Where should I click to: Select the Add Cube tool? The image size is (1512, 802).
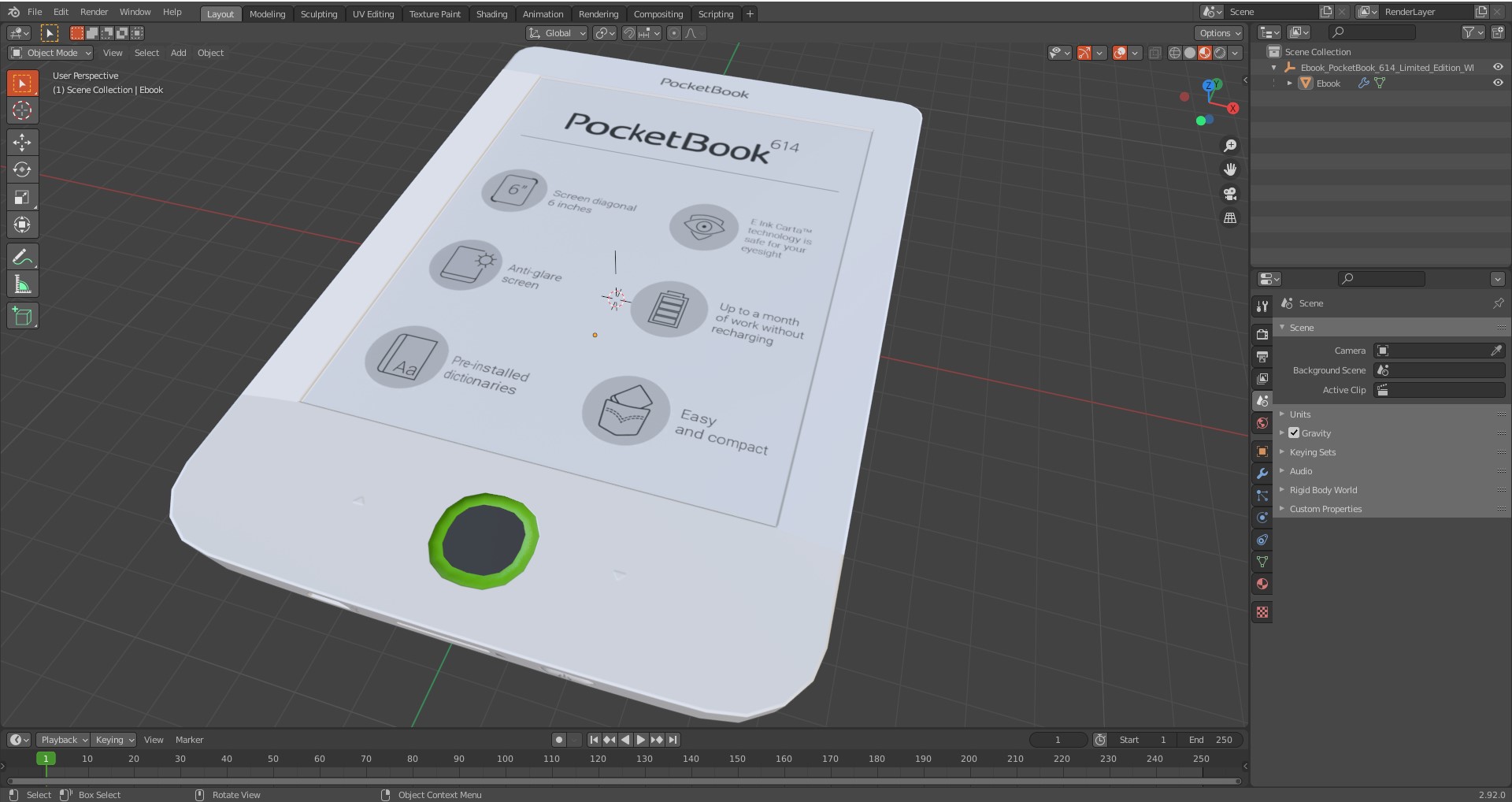point(22,316)
